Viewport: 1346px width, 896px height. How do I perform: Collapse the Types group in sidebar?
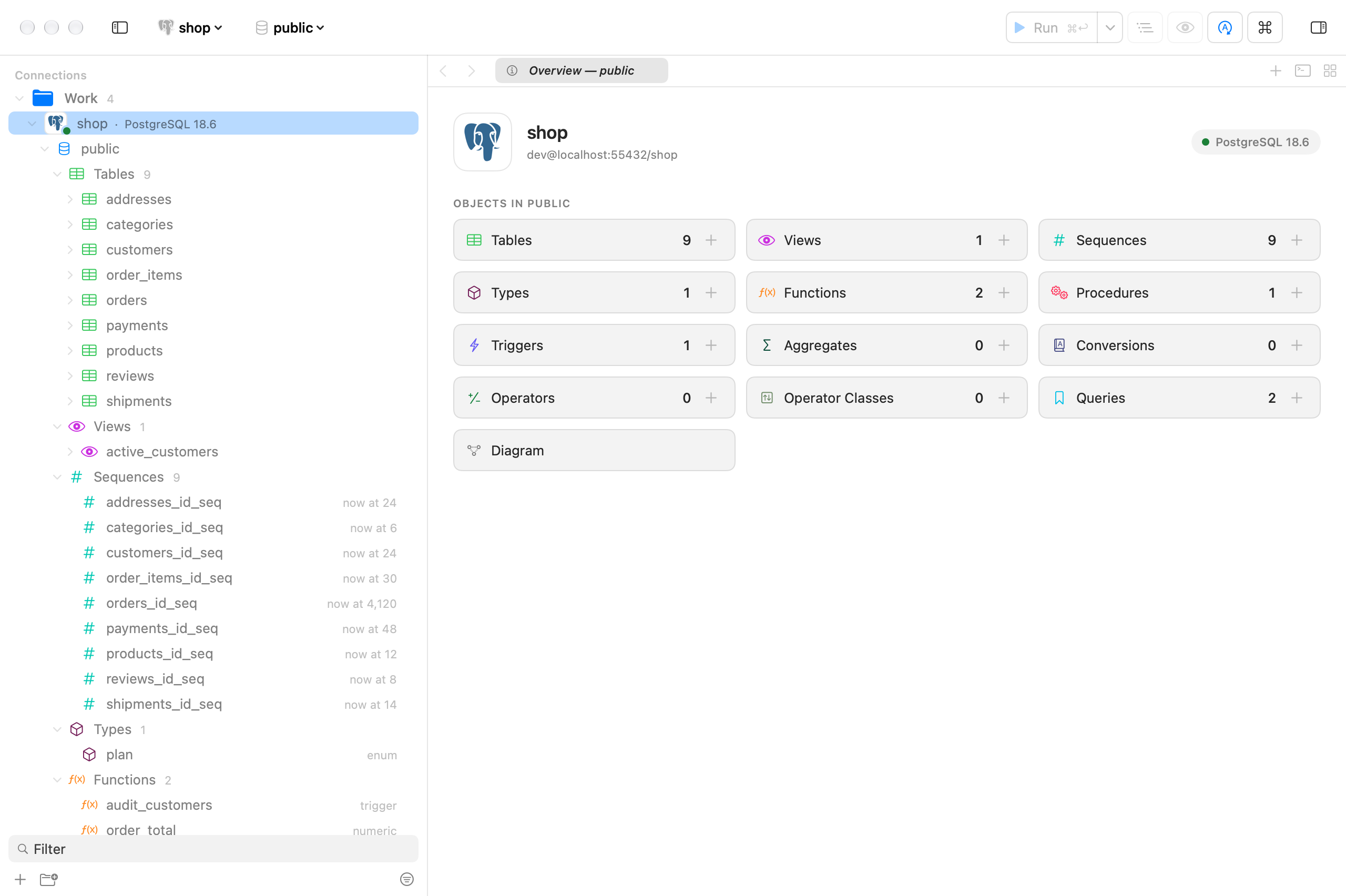[x=57, y=729]
